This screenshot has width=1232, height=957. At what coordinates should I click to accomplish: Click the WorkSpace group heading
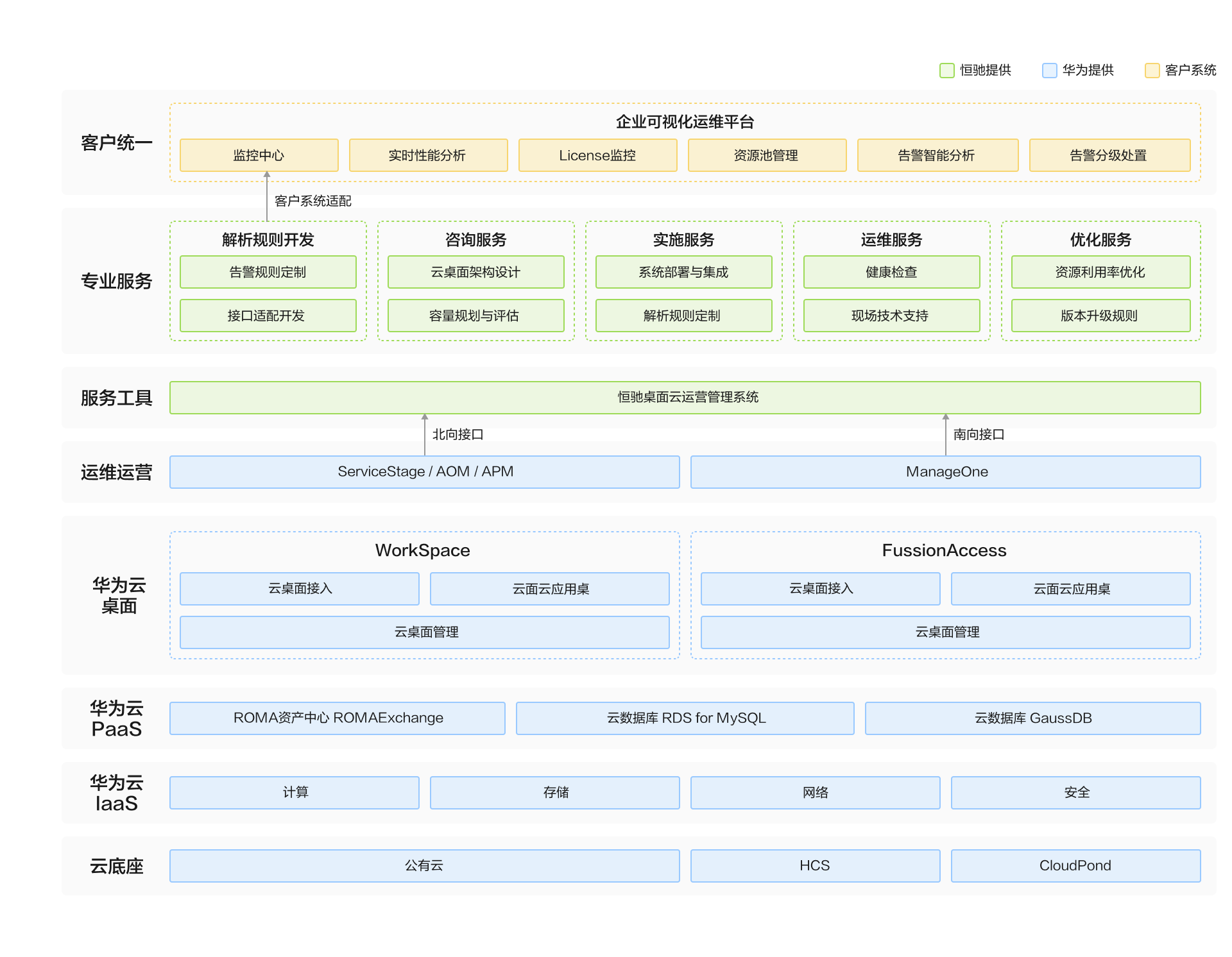[423, 550]
